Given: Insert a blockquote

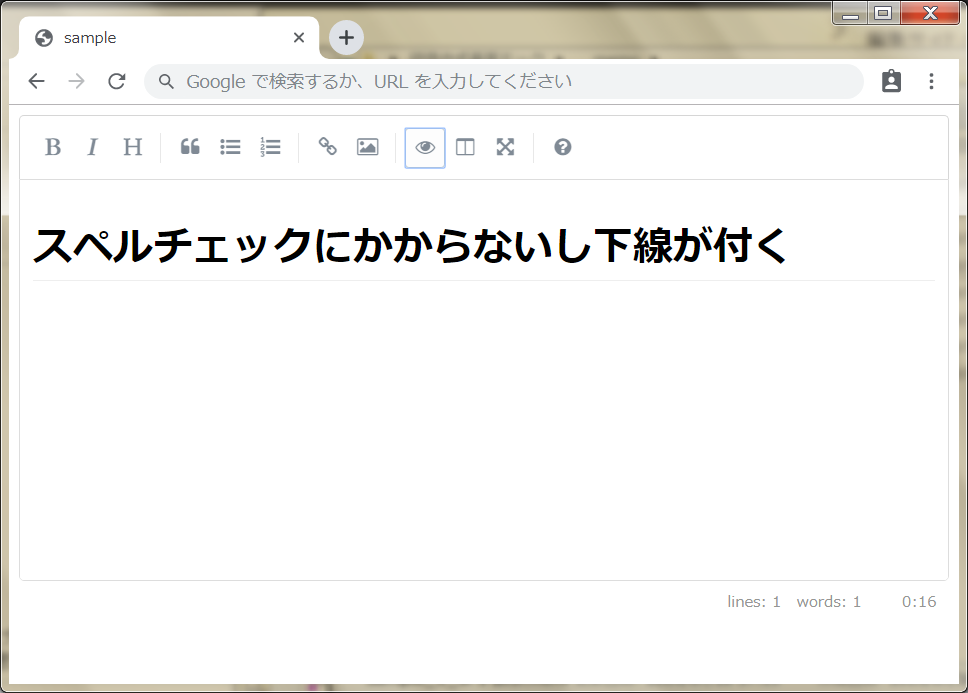Looking at the screenshot, I should [190, 147].
